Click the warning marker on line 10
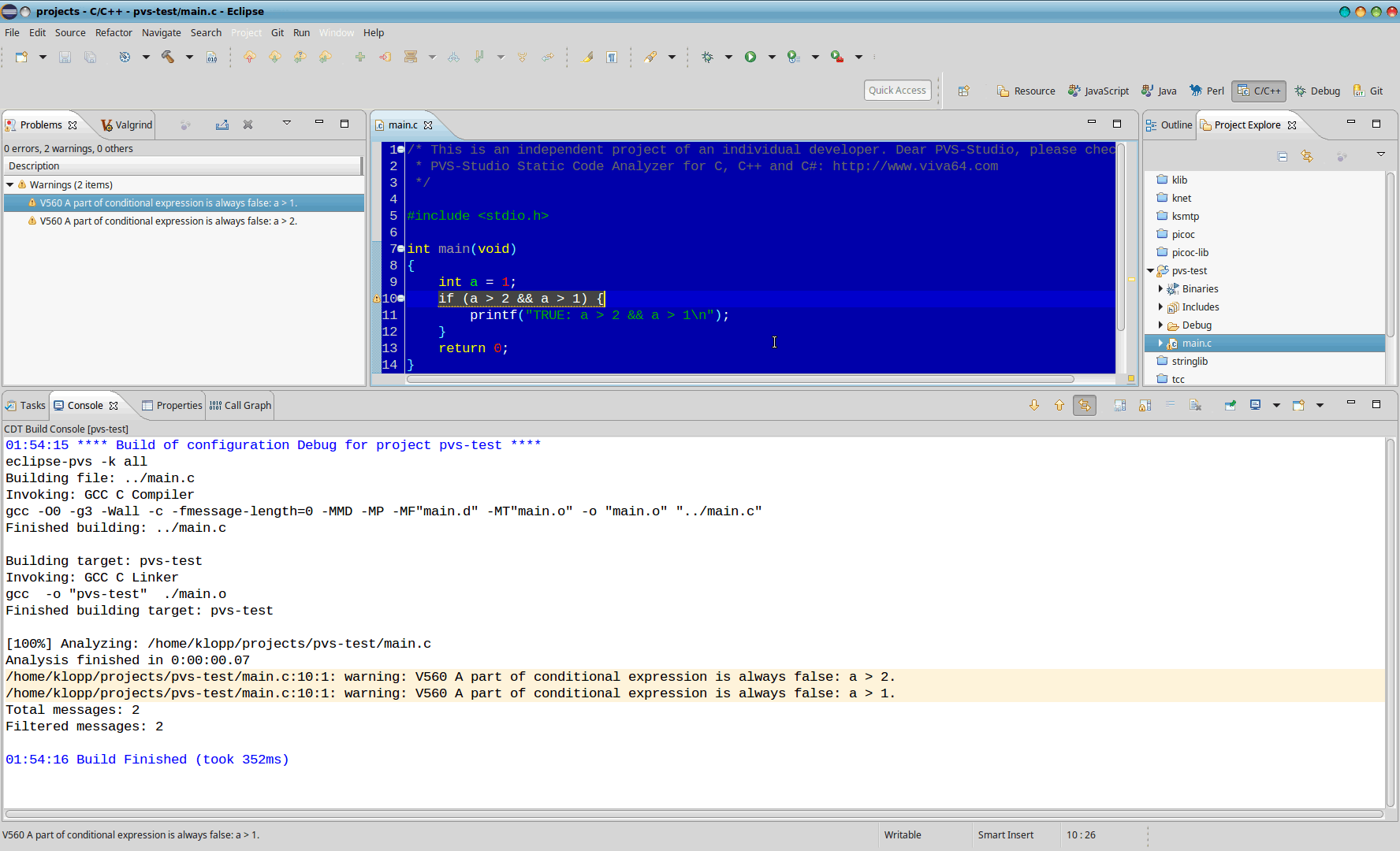This screenshot has width=1400, height=851. pos(376,299)
